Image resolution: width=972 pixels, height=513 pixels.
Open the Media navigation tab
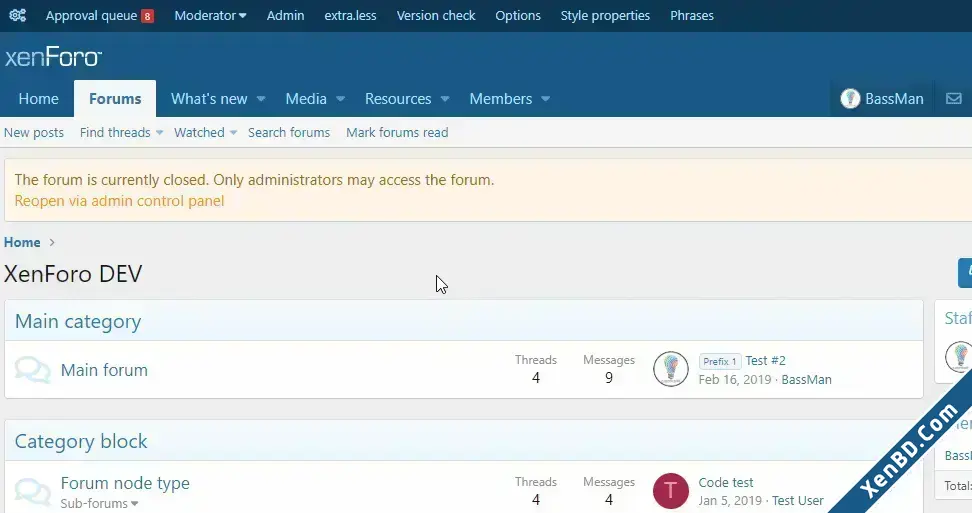(306, 99)
